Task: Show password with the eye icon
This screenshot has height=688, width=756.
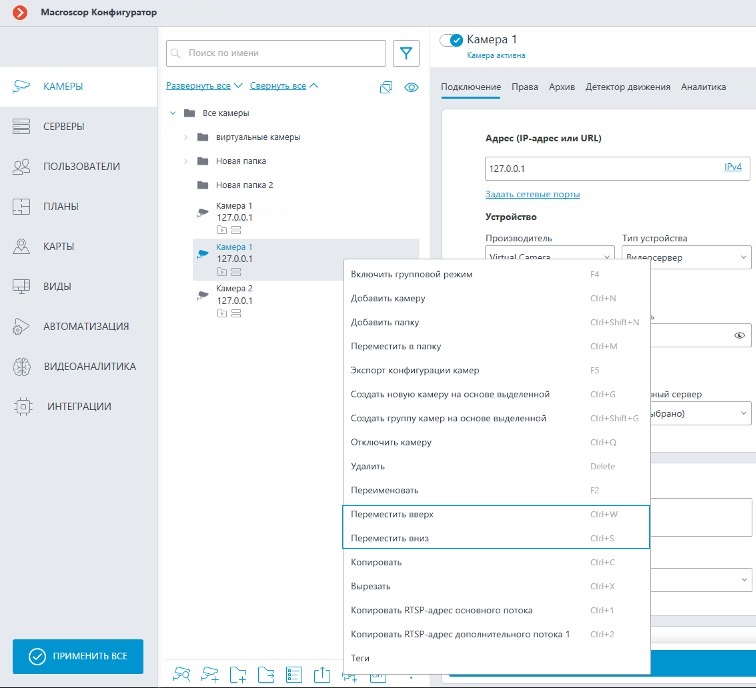Action: click(x=739, y=336)
